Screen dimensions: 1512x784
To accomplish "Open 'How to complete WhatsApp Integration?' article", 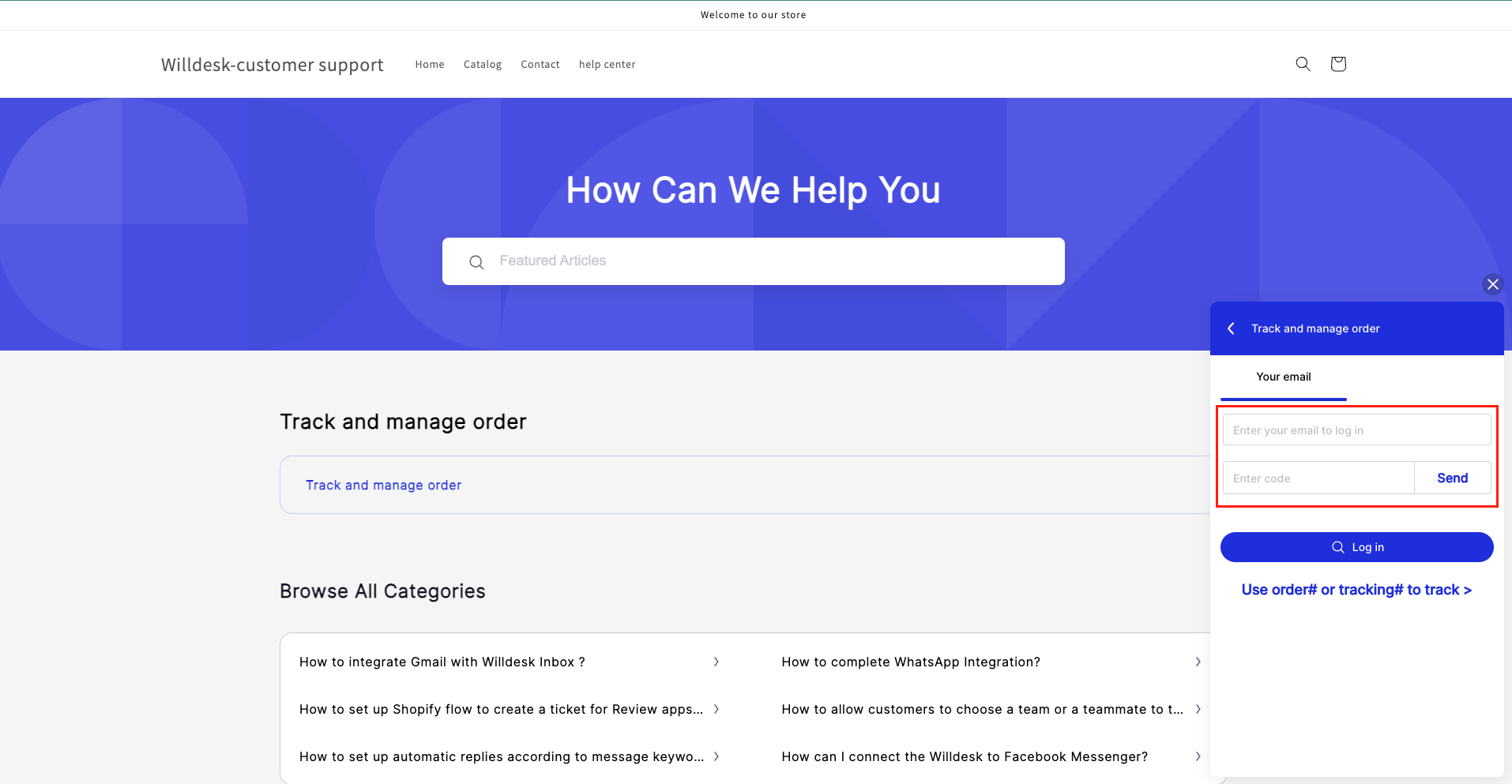I will point(911,662).
